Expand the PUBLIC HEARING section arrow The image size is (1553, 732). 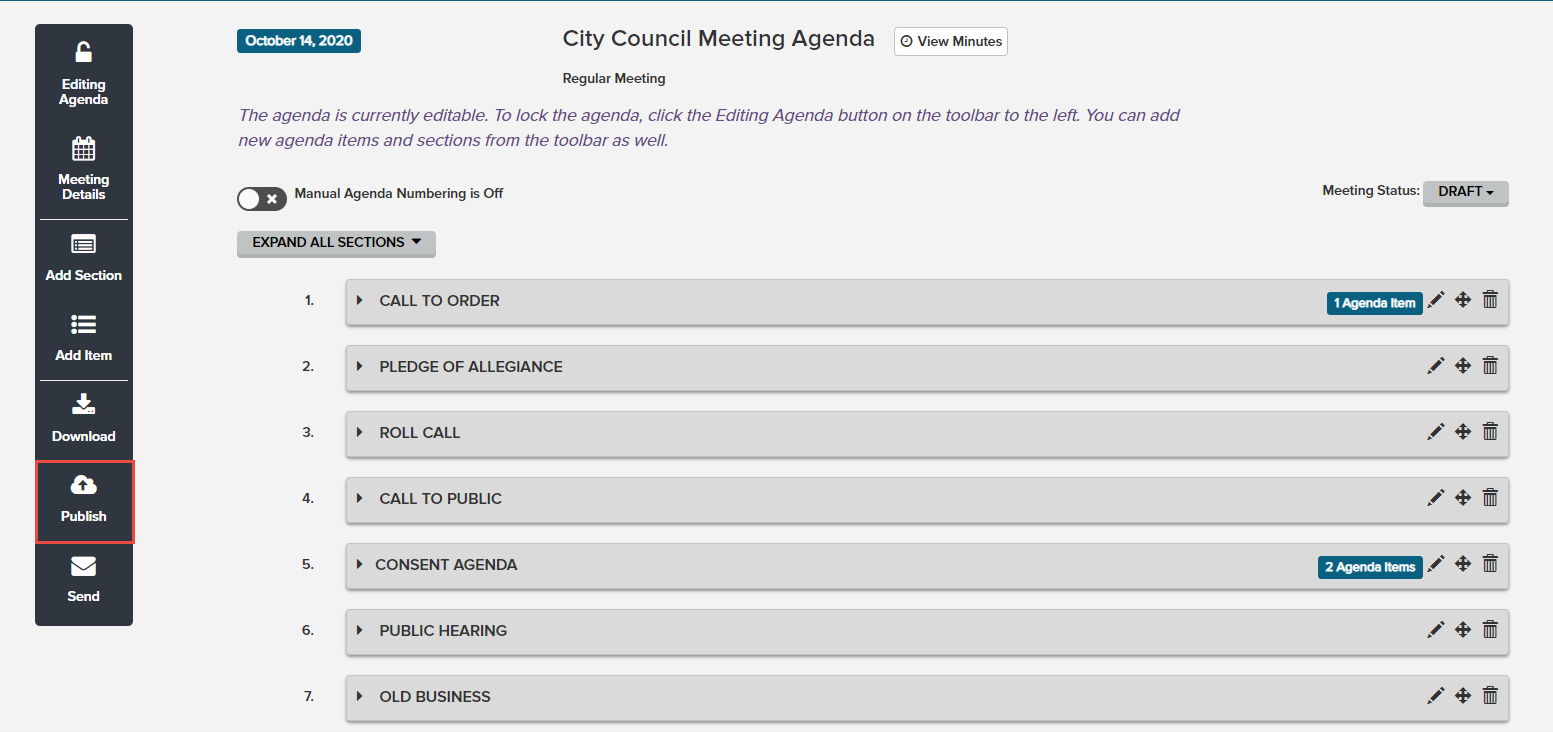[360, 631]
